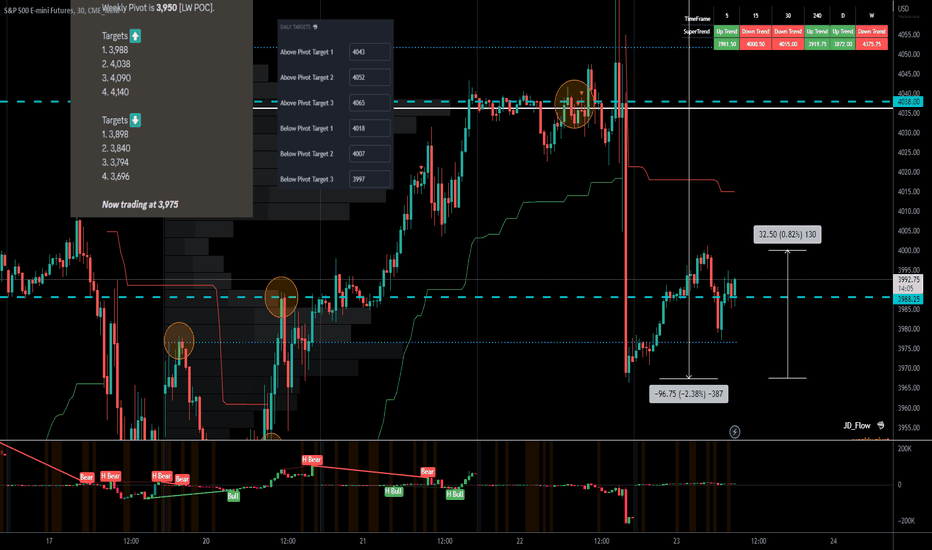Click upside target 3. 4,090
Screen dimensions: 932x550
click(116, 78)
